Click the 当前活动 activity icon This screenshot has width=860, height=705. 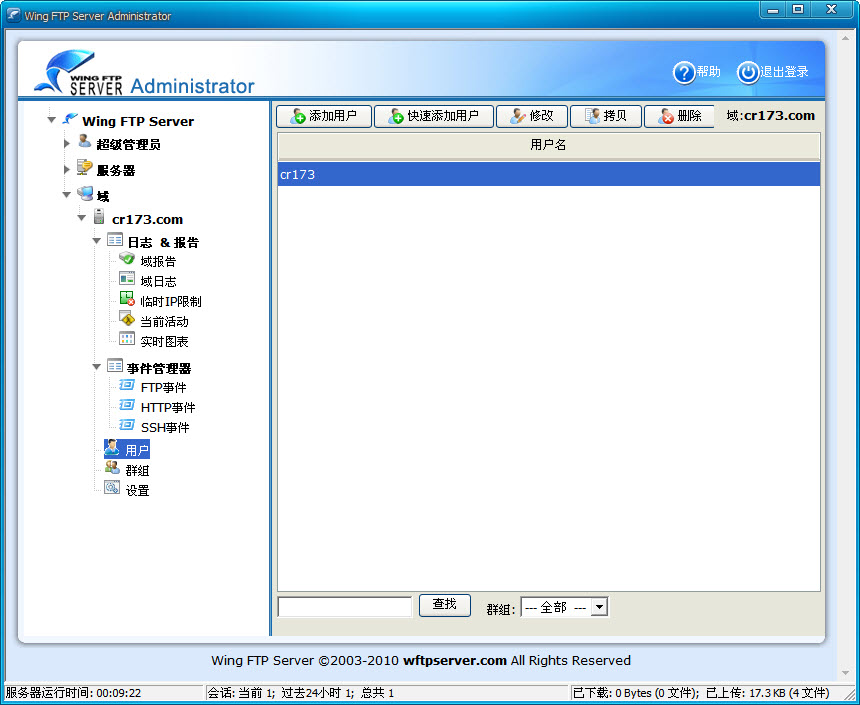pos(127,319)
